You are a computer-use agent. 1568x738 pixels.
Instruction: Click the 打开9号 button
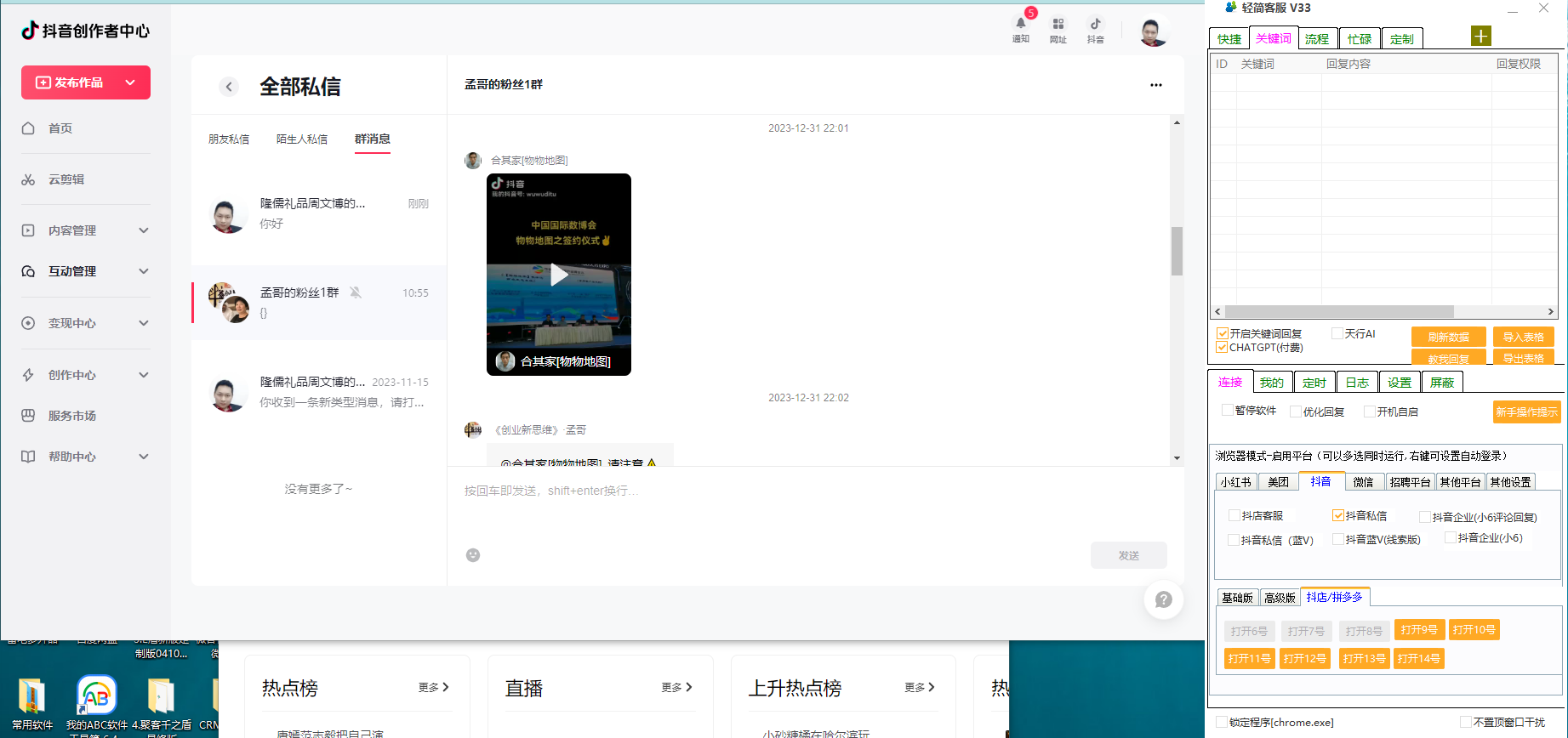point(1418,630)
